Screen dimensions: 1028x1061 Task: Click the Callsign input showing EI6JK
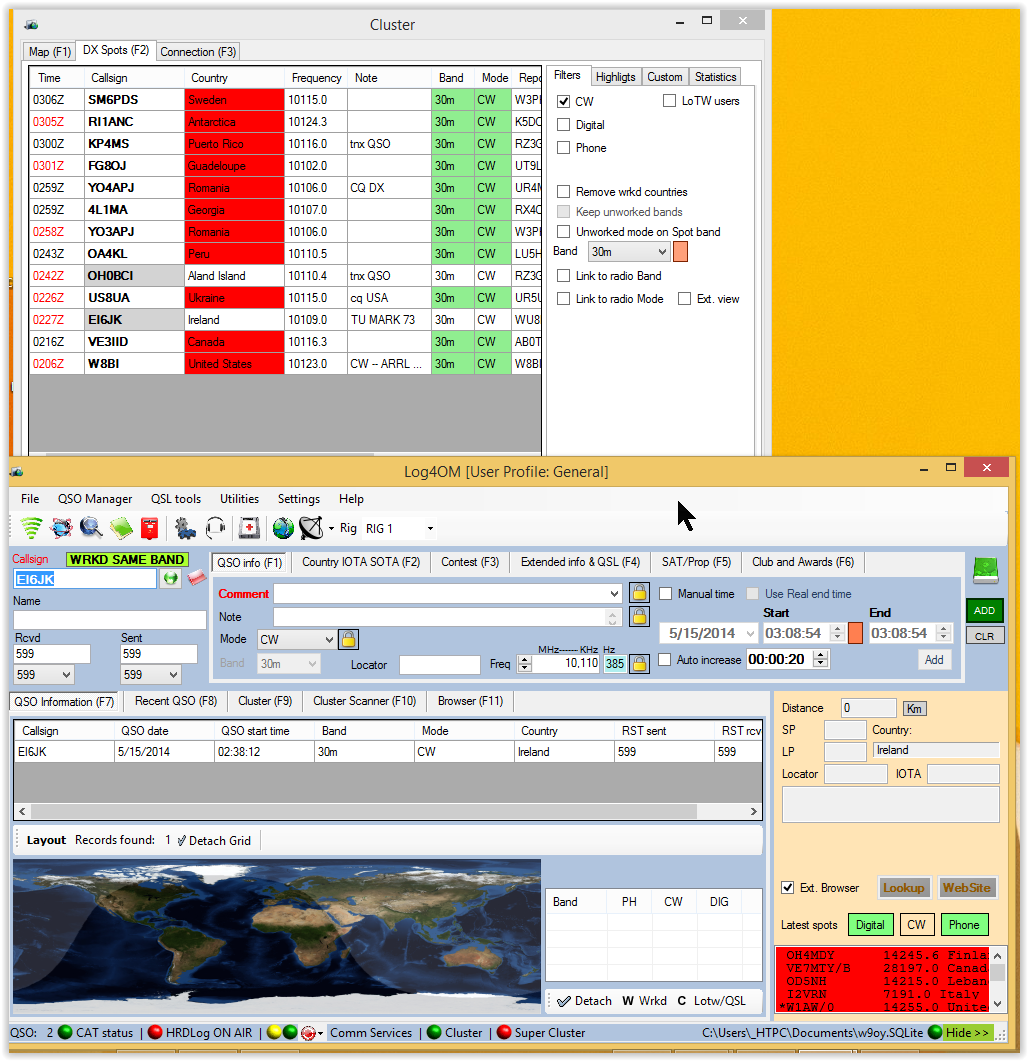pyautogui.click(x=85, y=579)
